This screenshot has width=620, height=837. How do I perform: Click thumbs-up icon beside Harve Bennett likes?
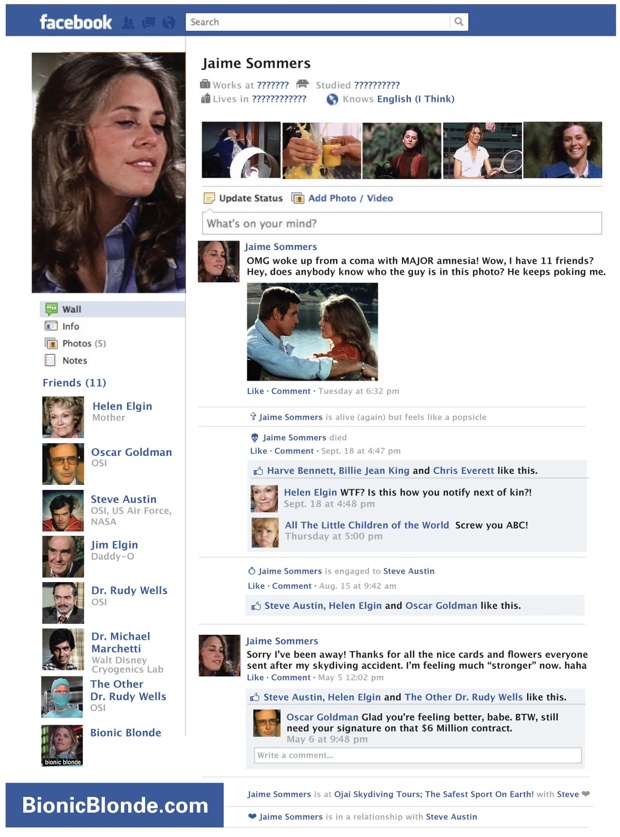[258, 471]
